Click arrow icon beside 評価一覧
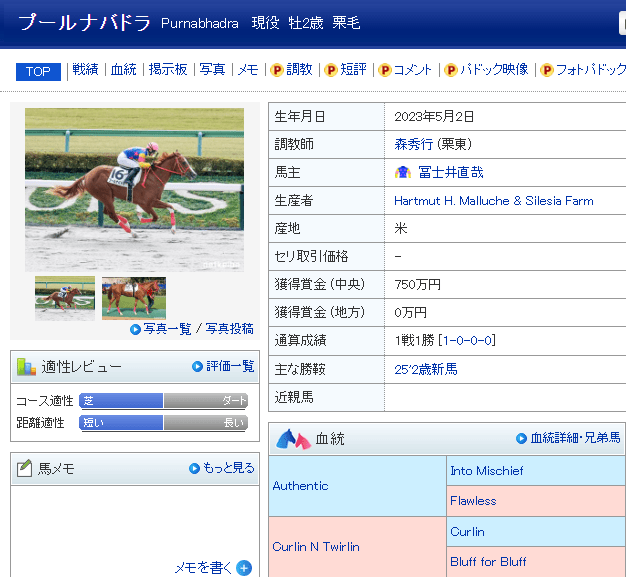This screenshot has width=626, height=577. click(x=197, y=366)
